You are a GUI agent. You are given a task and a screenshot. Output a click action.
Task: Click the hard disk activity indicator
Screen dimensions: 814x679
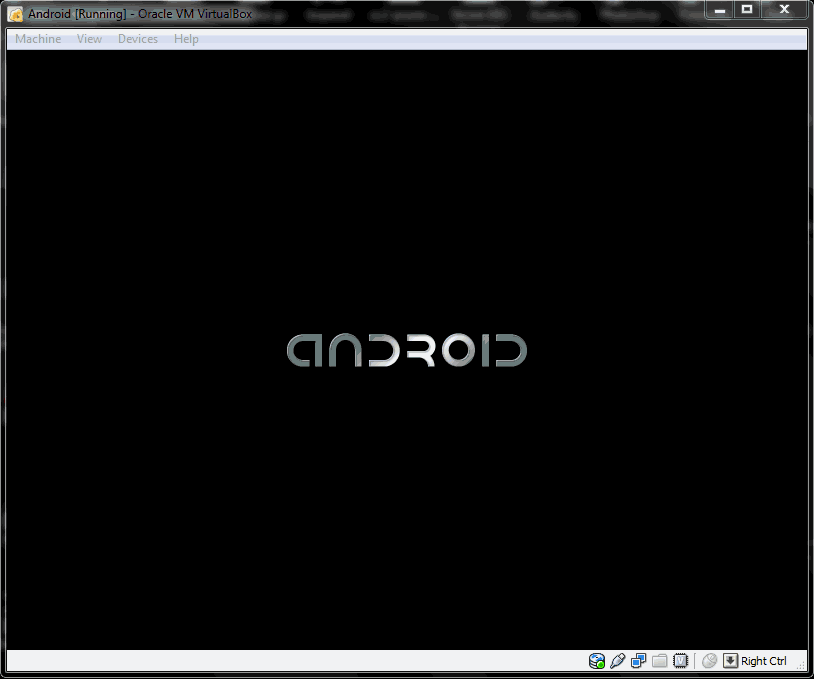[597, 661]
